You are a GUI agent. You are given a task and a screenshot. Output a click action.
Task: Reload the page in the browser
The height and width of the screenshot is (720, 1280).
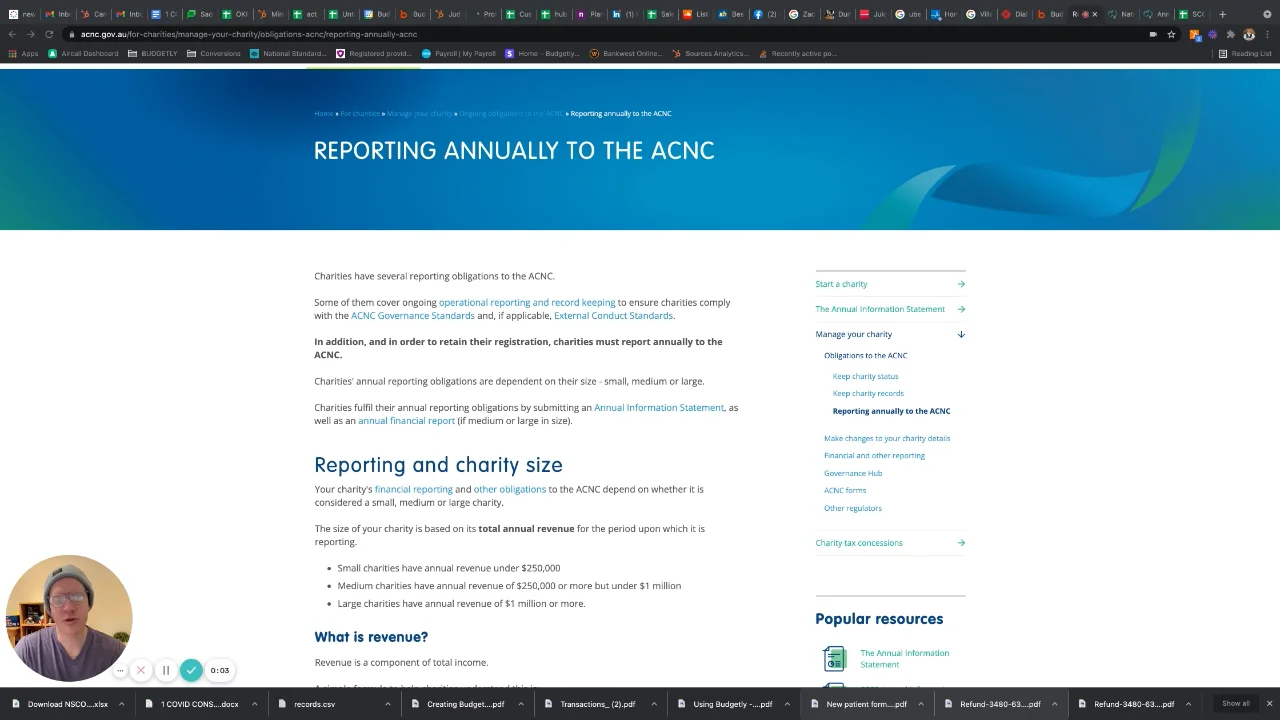(49, 34)
